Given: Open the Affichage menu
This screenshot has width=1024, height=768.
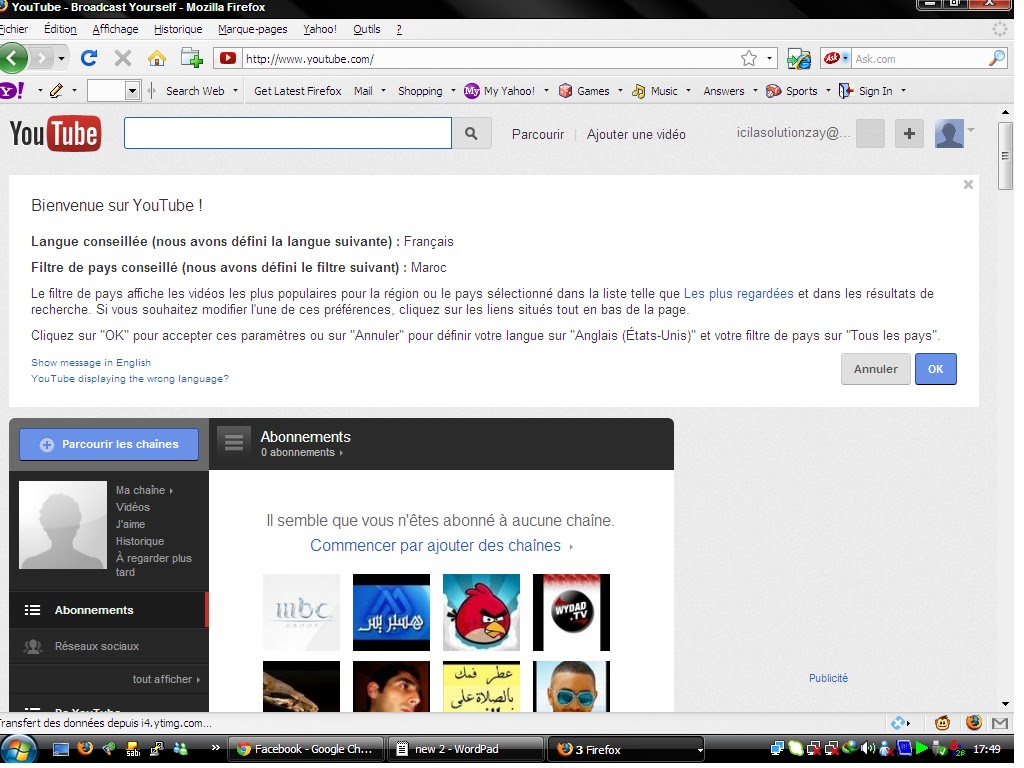Looking at the screenshot, I should (x=115, y=29).
